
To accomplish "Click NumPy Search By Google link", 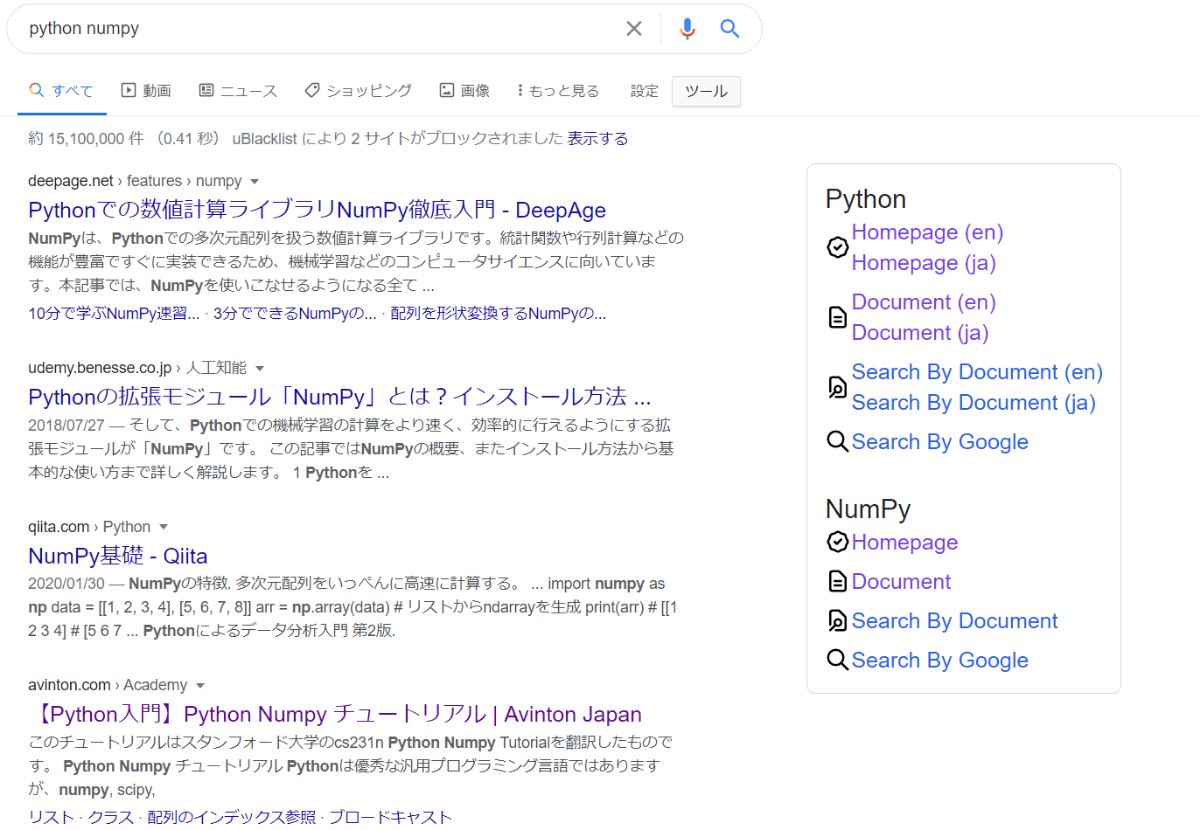I will (940, 660).
